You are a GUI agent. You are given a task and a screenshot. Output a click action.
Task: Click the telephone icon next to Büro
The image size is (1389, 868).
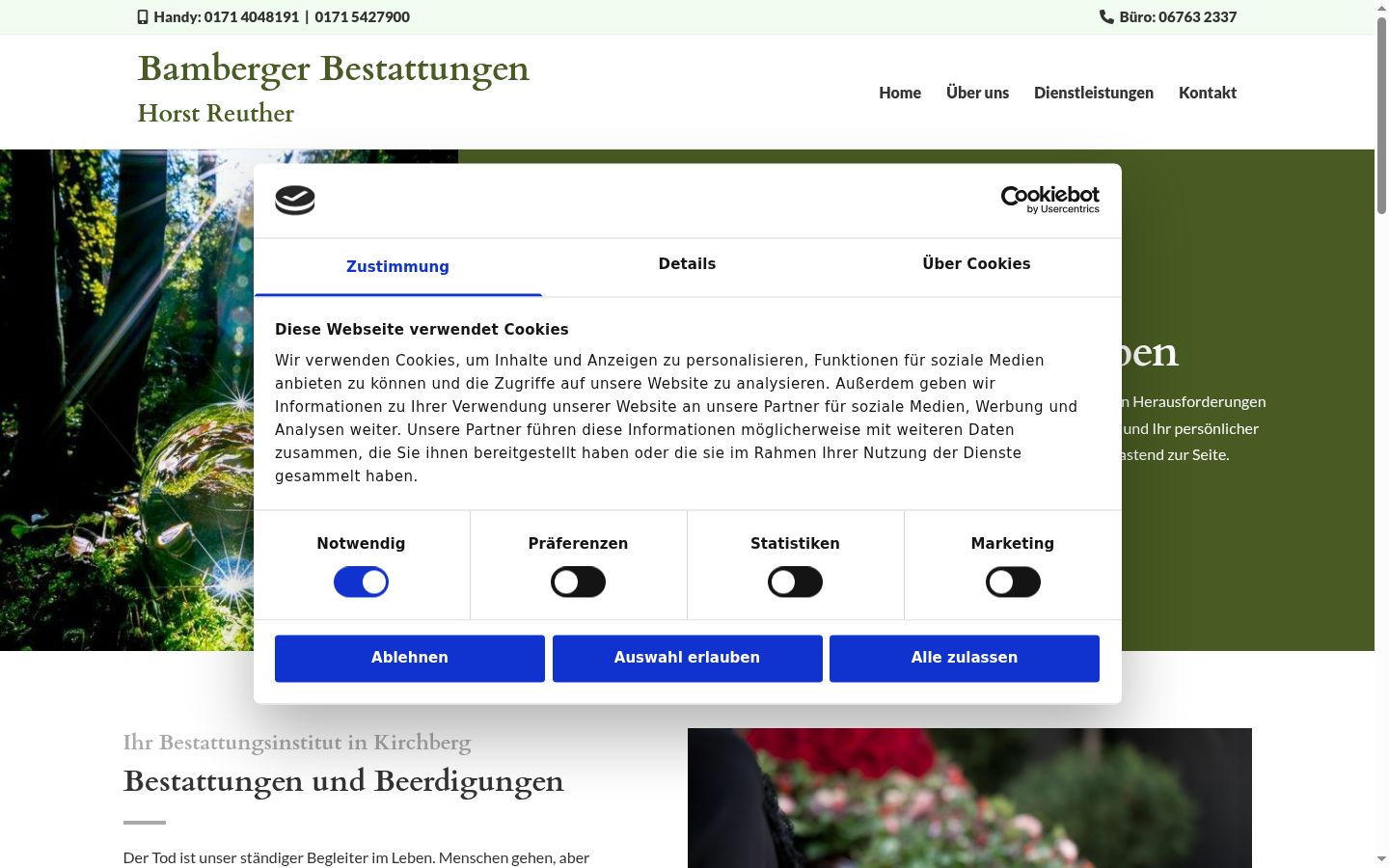click(1106, 16)
